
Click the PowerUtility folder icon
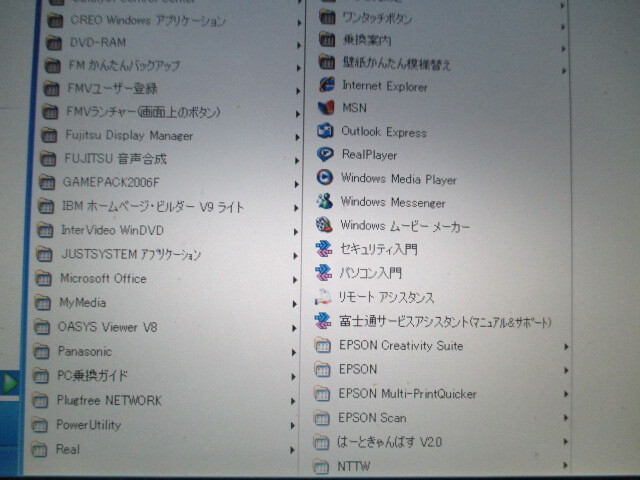[40, 425]
